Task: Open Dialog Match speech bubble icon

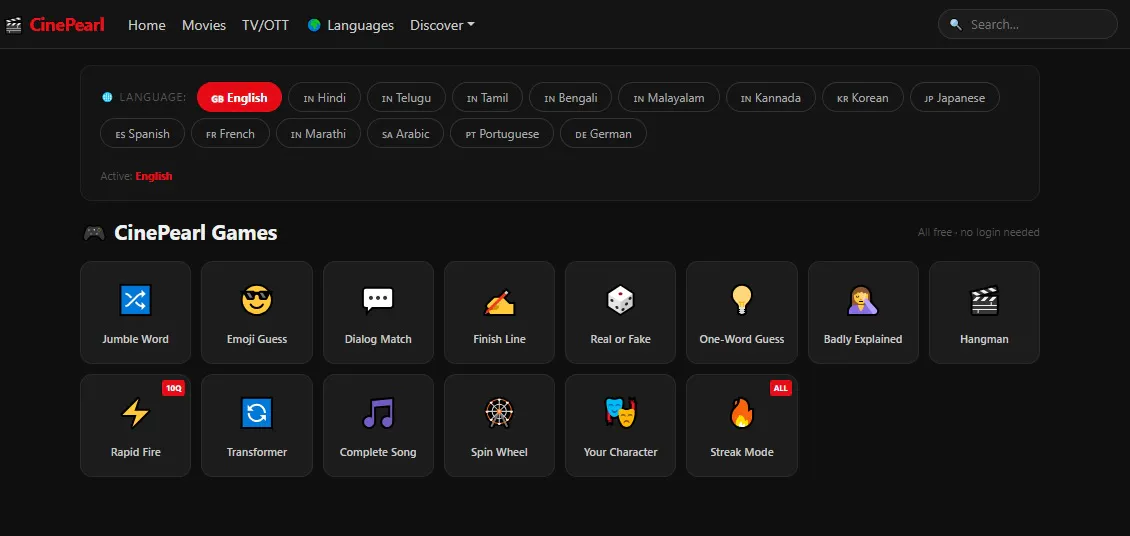Action: pos(378,300)
